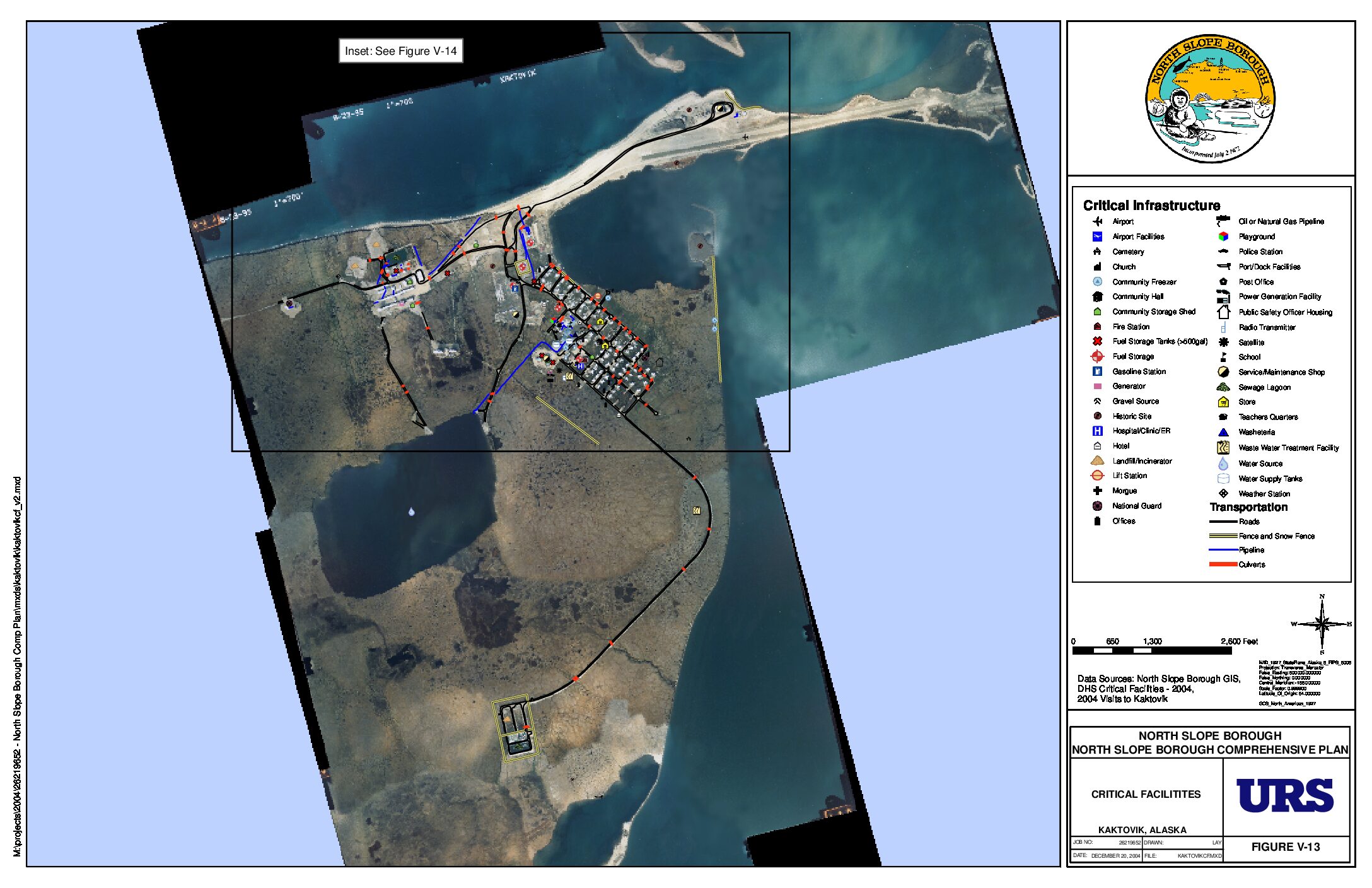Click the FIGURE V-13 title text

pyautogui.click(x=1285, y=847)
